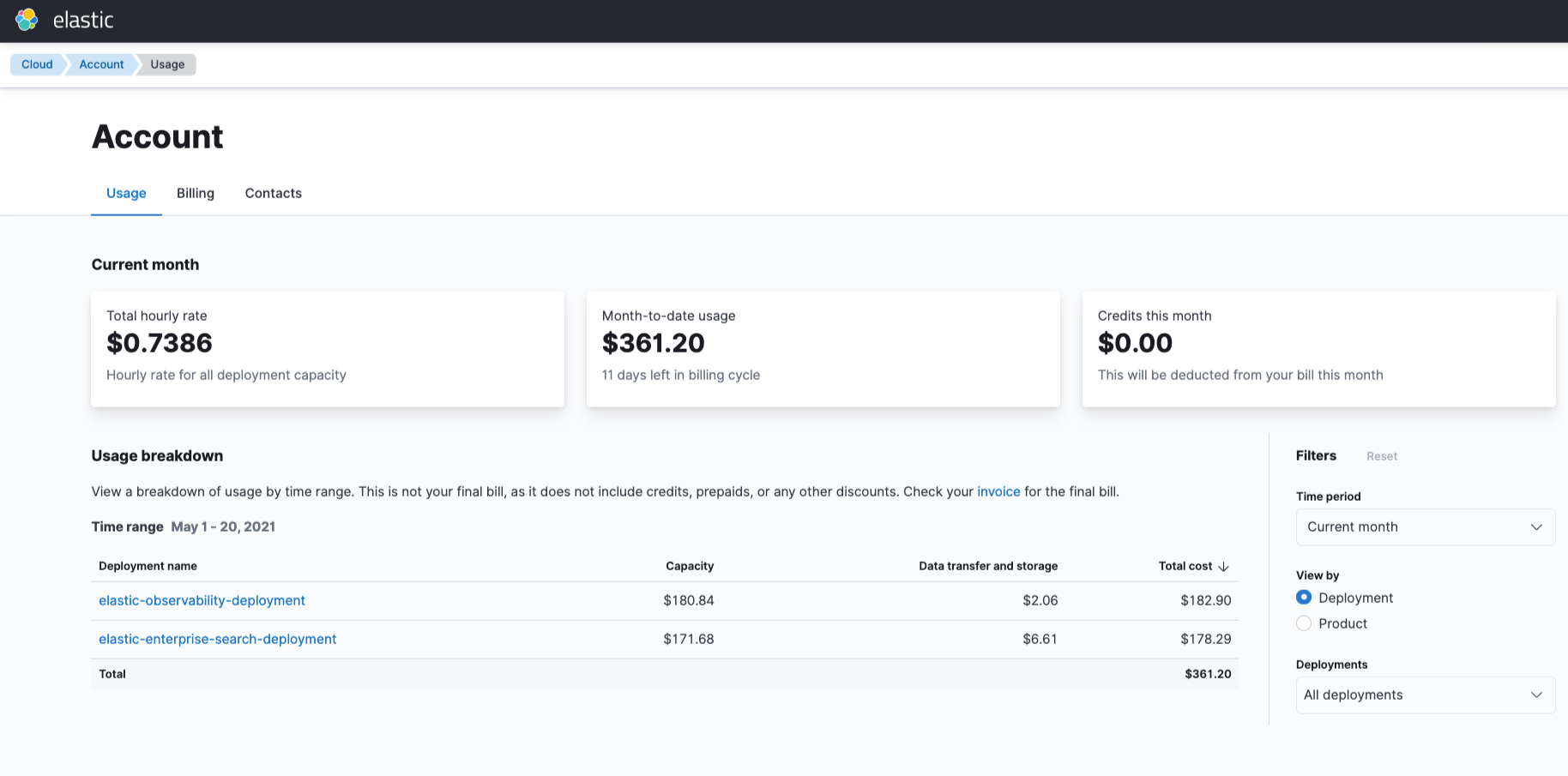Click the Capacity column header
Viewport: 1568px width, 776px height.
pyautogui.click(x=690, y=566)
